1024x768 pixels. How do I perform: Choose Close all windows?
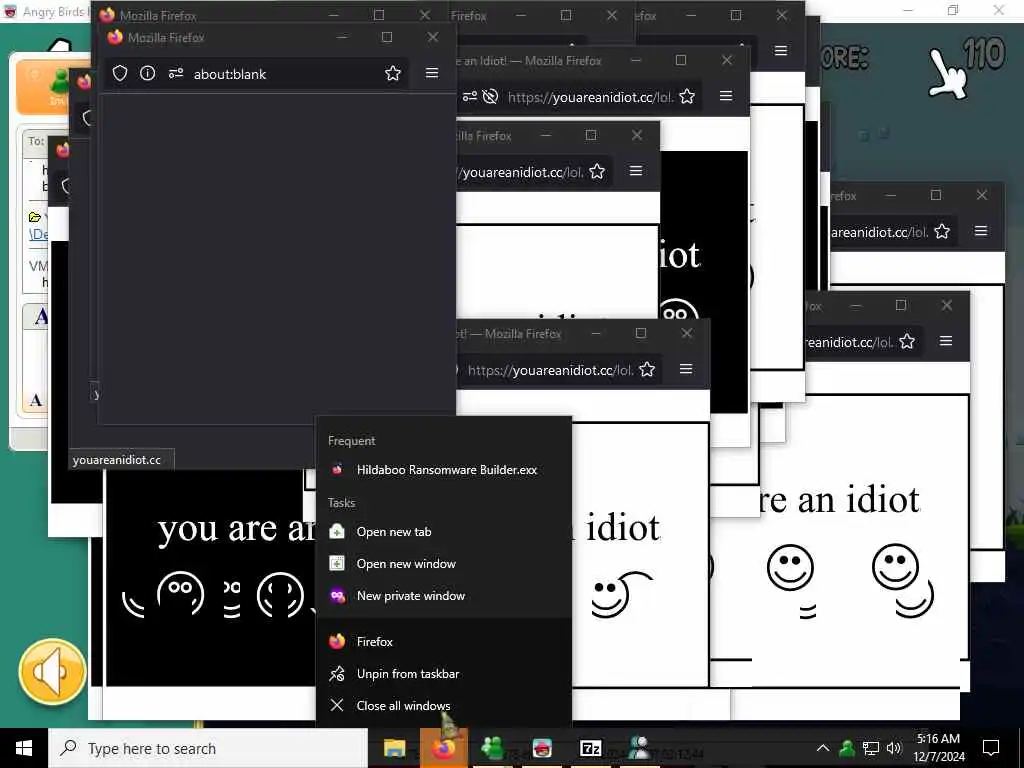[443, 705]
